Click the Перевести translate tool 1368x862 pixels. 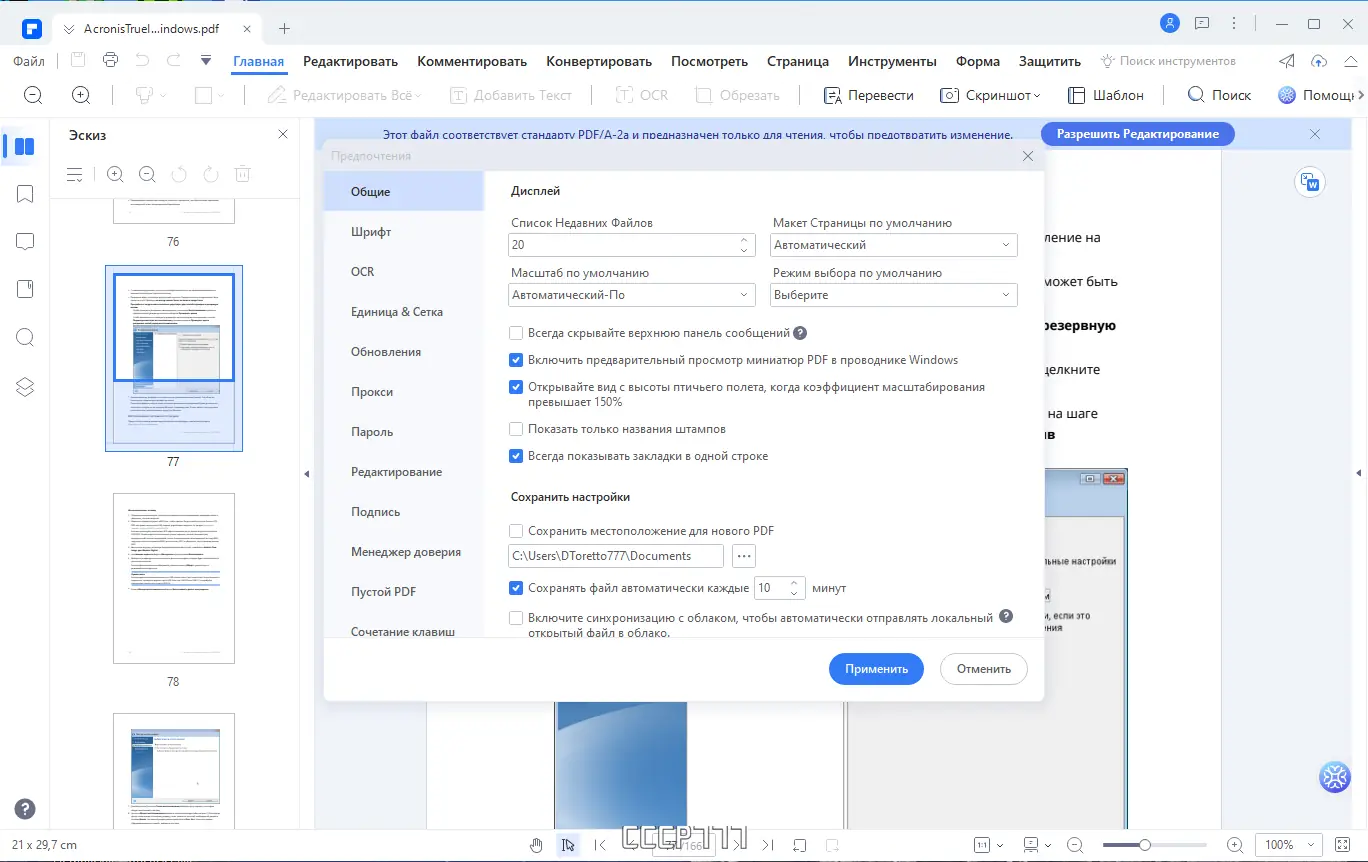[868, 95]
